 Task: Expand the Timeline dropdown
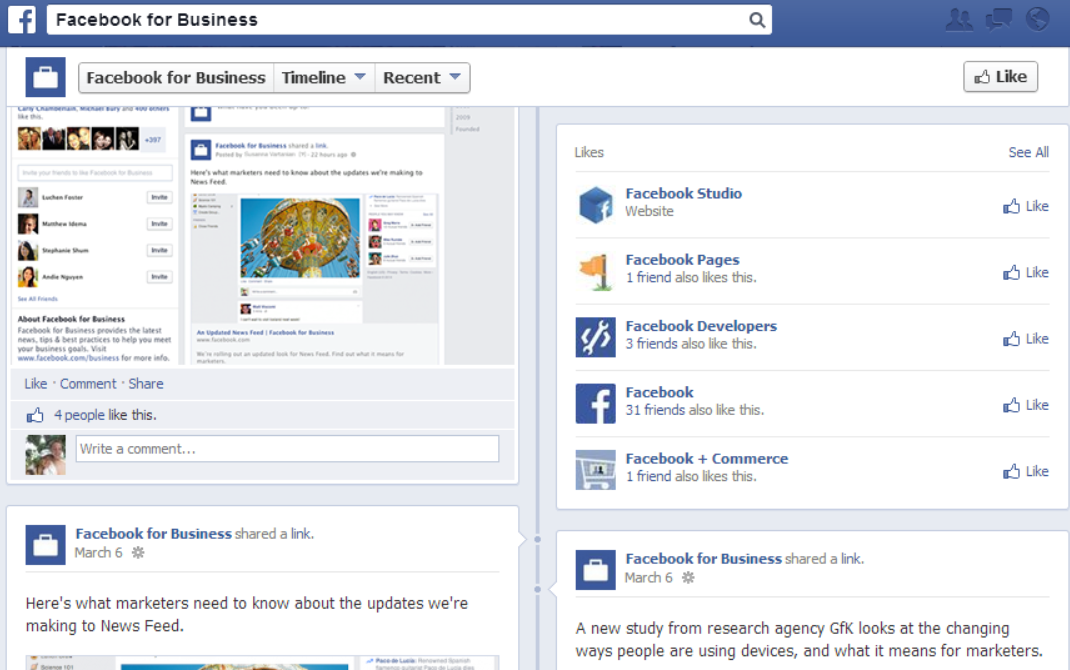tap(324, 78)
